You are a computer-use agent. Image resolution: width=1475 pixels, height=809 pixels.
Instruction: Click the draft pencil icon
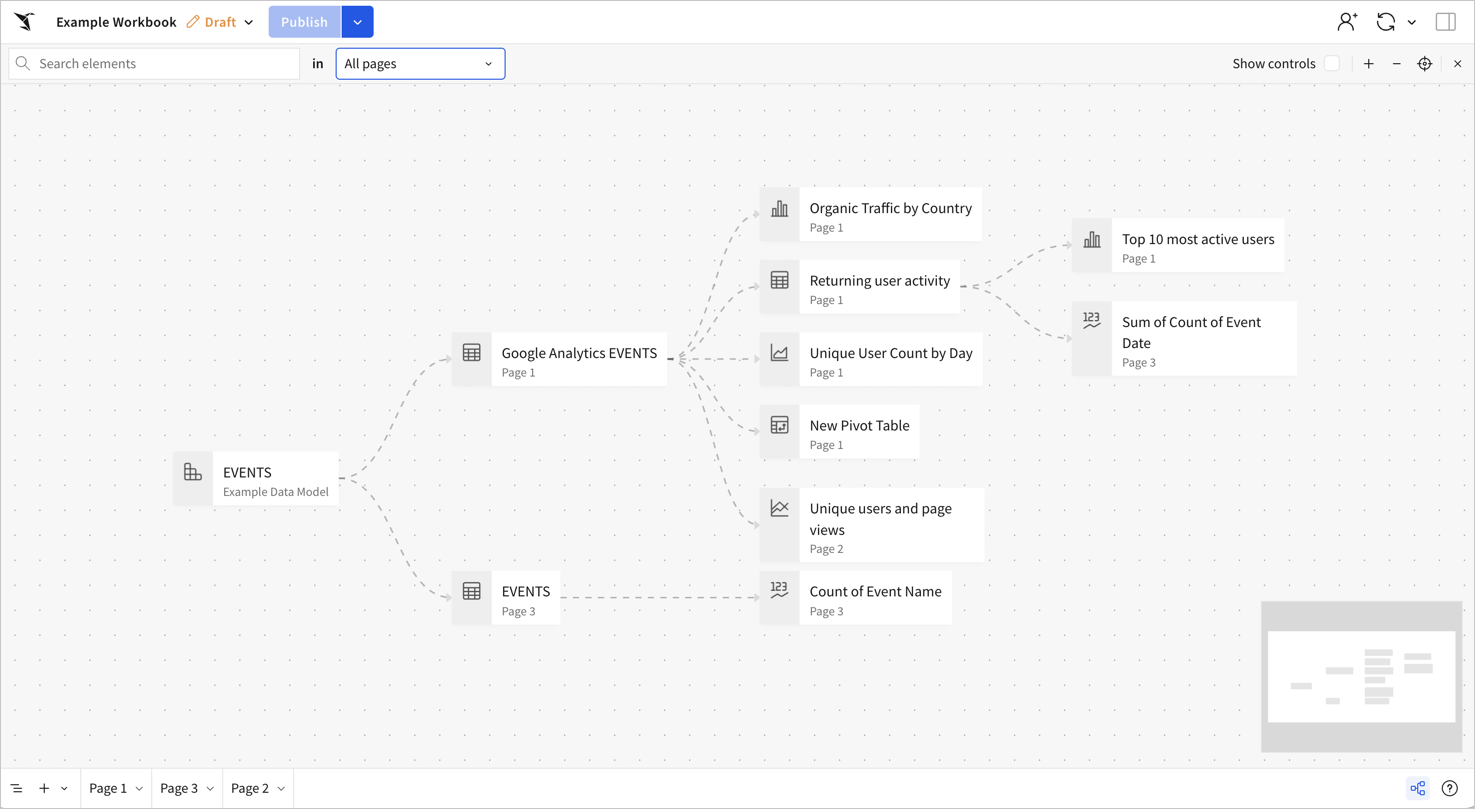point(193,22)
